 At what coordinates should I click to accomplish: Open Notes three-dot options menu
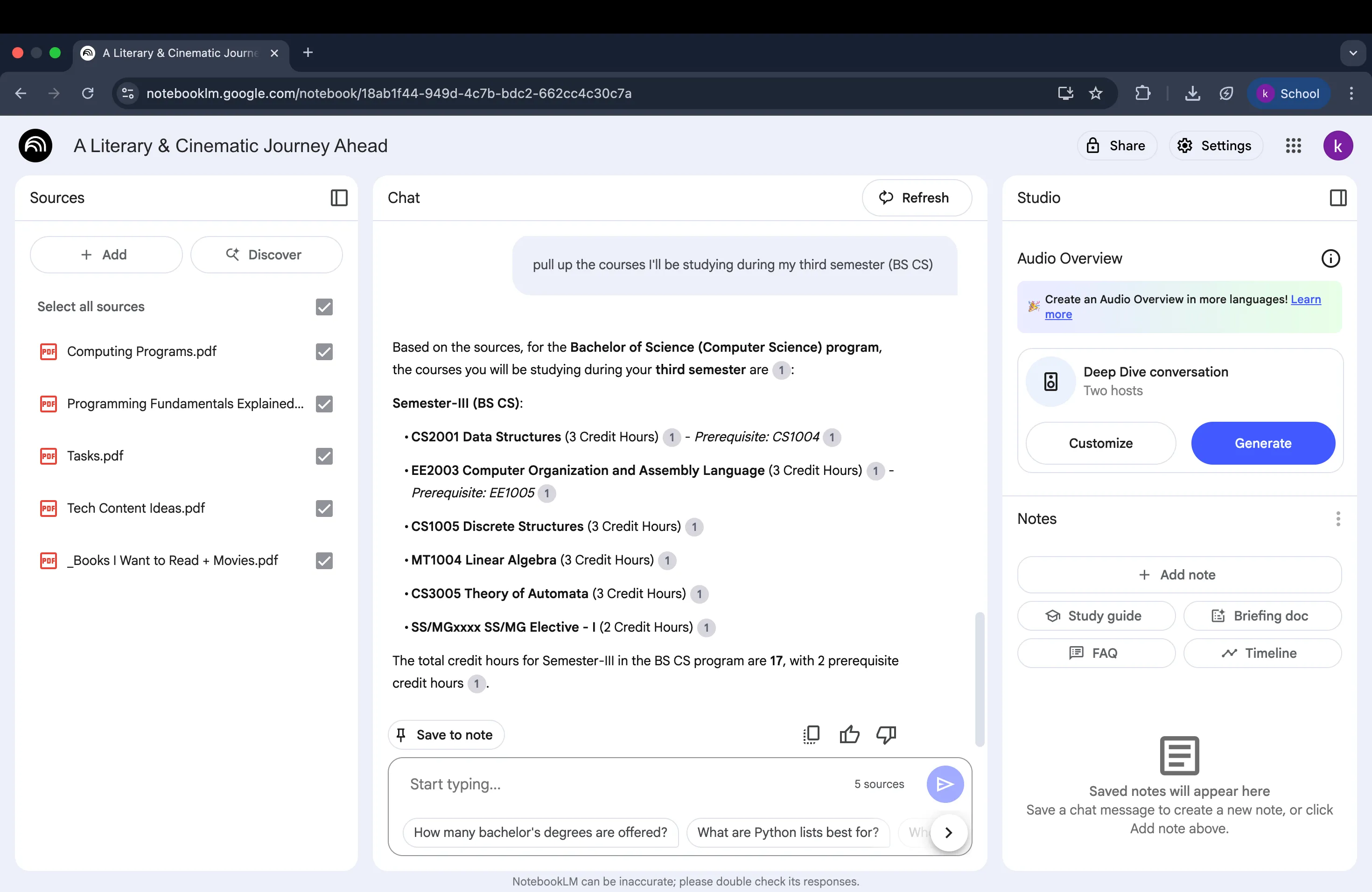tap(1337, 519)
